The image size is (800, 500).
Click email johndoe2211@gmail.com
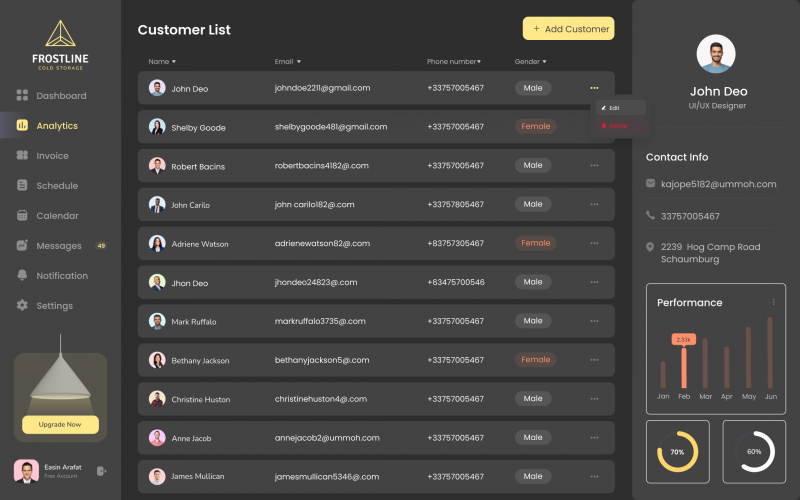pyautogui.click(x=322, y=88)
